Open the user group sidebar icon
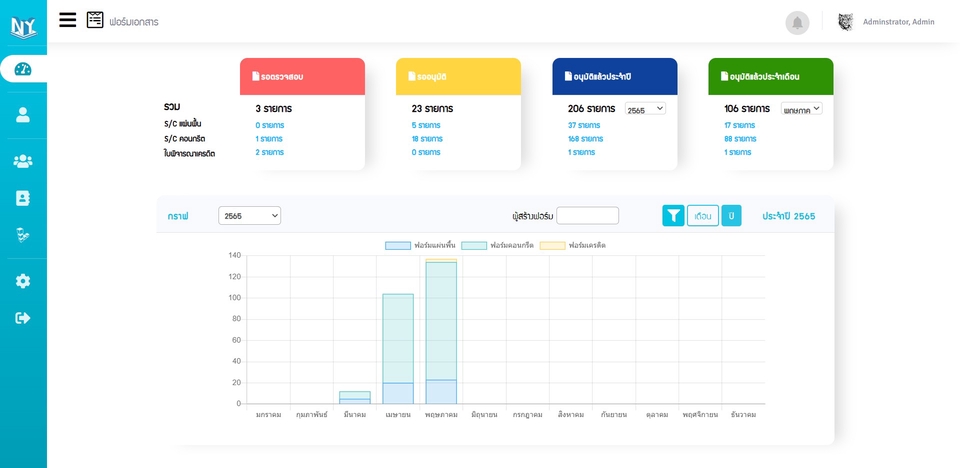The height and width of the screenshot is (468, 960). (23, 161)
